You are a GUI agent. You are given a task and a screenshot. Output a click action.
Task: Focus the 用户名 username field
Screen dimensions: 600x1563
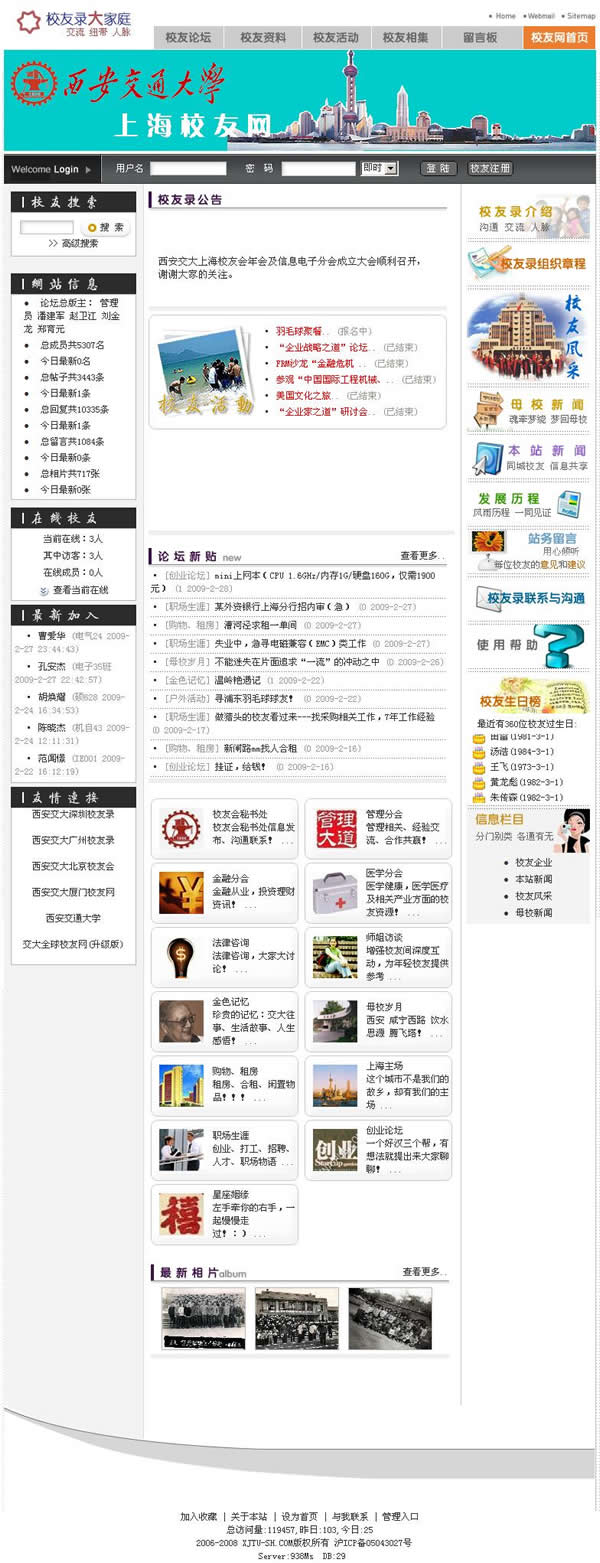pos(188,169)
